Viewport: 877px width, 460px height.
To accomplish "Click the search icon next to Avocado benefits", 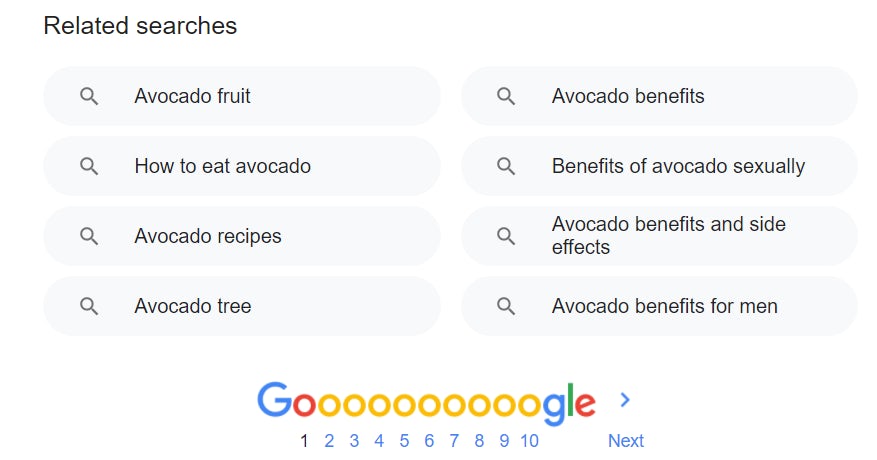I will pos(506,97).
